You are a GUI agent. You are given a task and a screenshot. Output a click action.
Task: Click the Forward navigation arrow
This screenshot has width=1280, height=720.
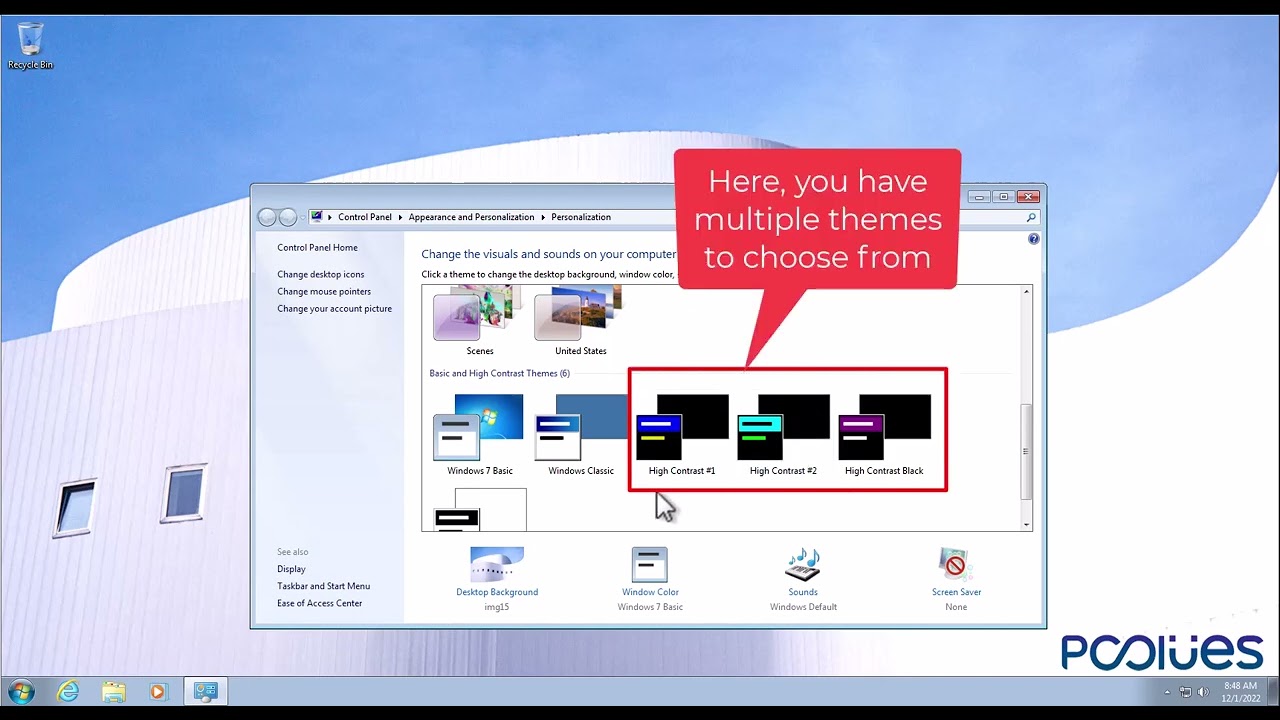(288, 217)
